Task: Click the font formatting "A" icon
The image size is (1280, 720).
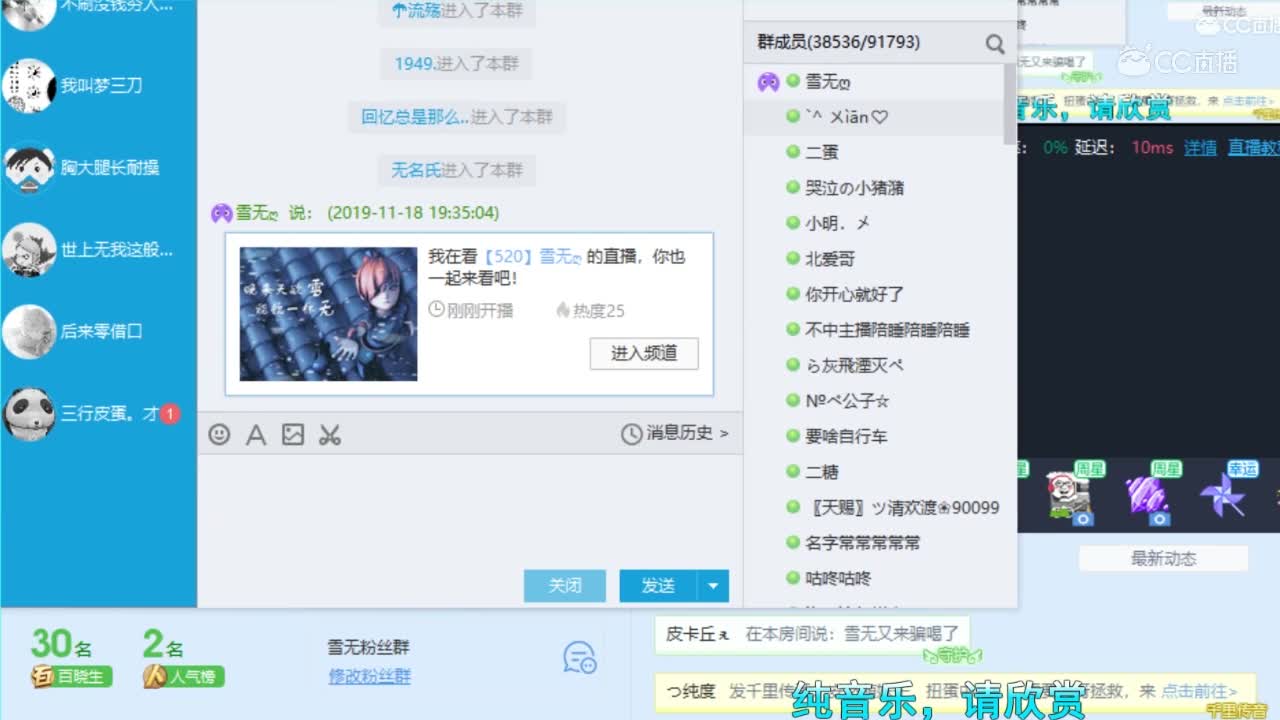Action: point(256,434)
